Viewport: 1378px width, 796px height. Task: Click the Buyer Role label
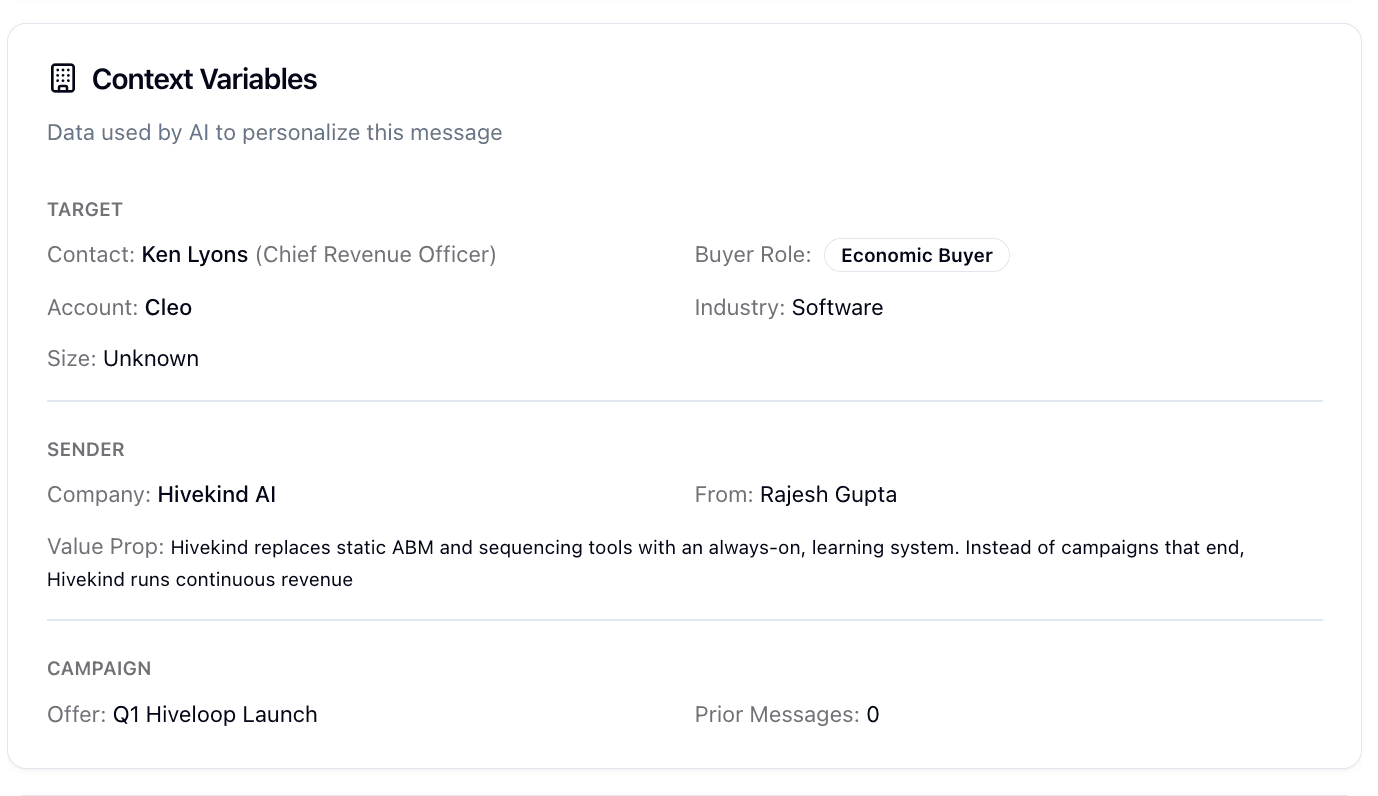tap(752, 255)
